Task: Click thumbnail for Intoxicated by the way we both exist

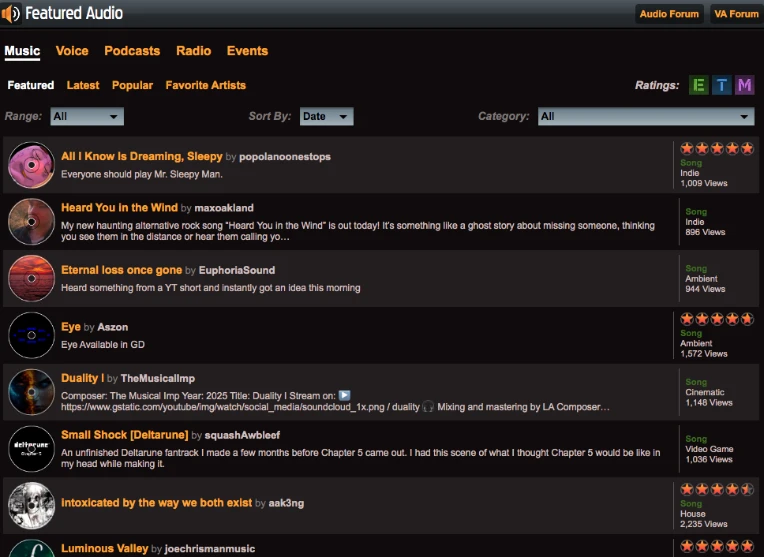Action: tap(31, 506)
